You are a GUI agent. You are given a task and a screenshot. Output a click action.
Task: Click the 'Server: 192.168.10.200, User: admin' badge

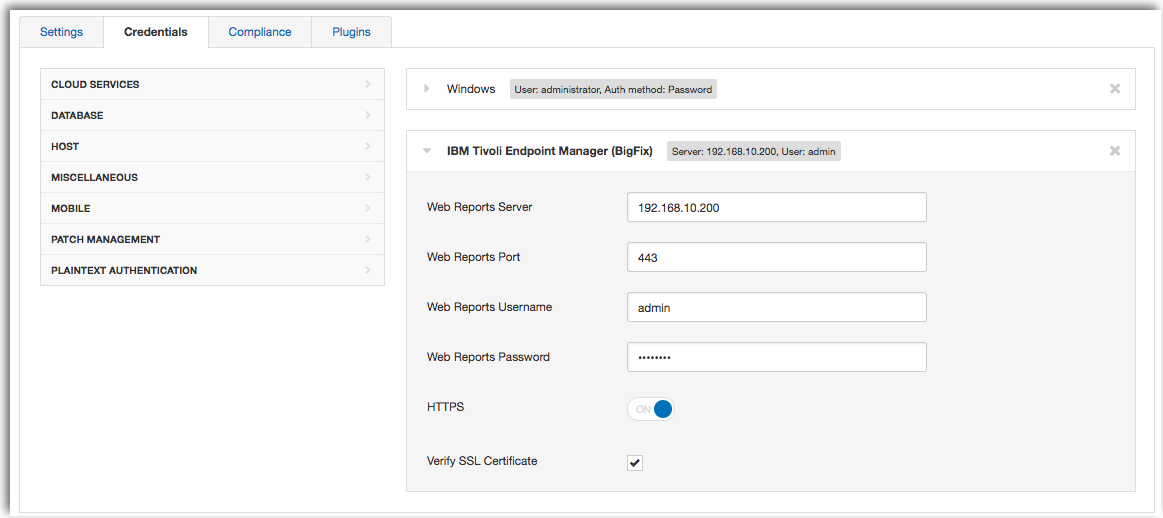tap(754, 151)
